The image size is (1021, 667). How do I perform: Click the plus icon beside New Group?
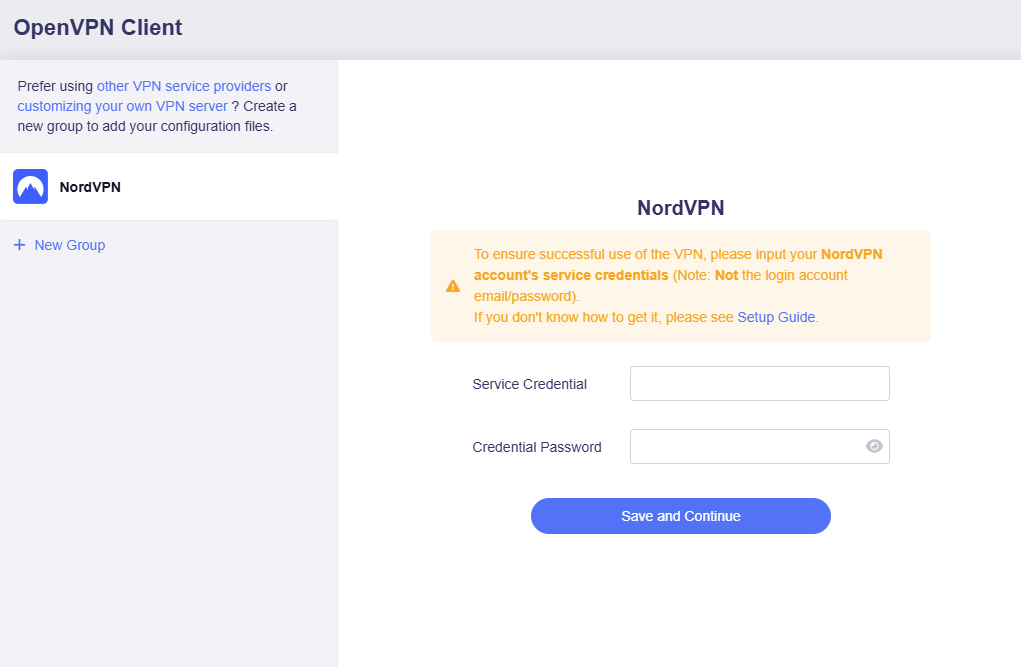click(19, 245)
